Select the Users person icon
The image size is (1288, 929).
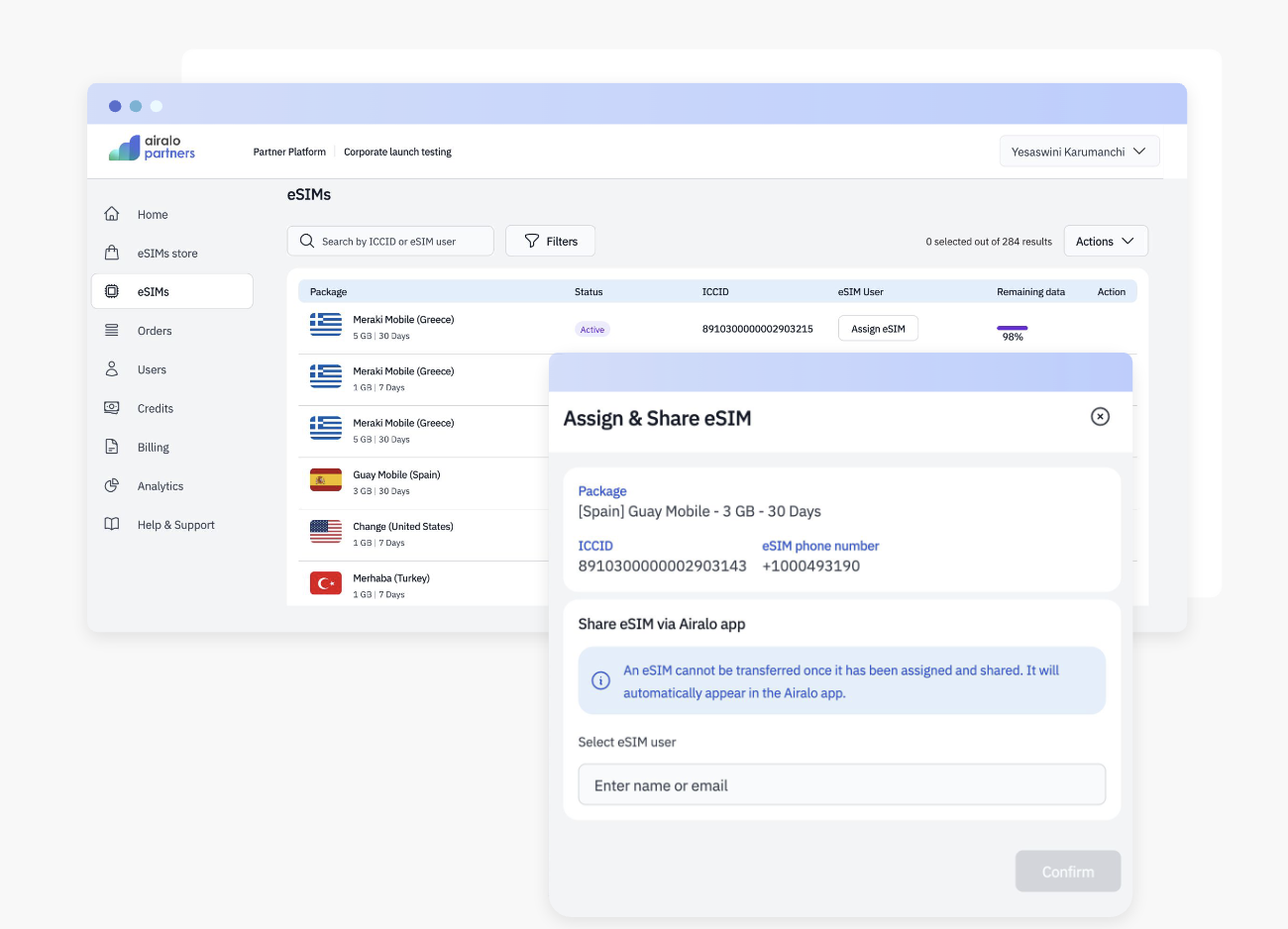coord(112,369)
